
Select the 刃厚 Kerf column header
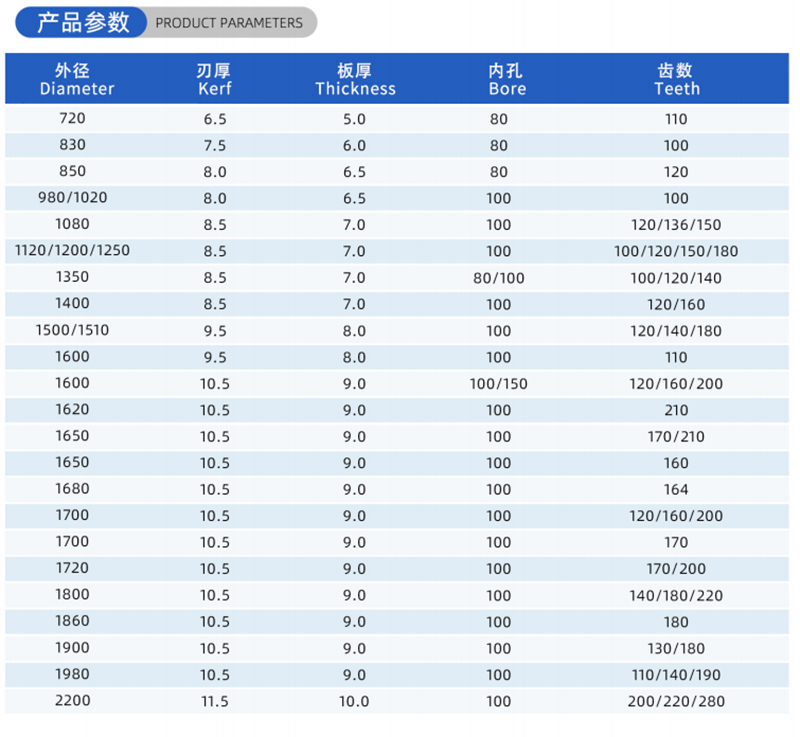(214, 79)
